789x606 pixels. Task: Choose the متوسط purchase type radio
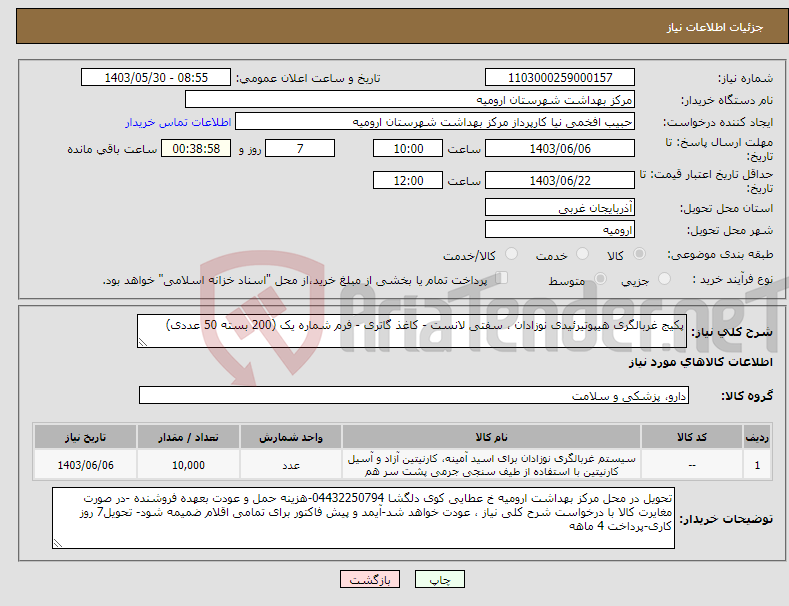[600, 278]
